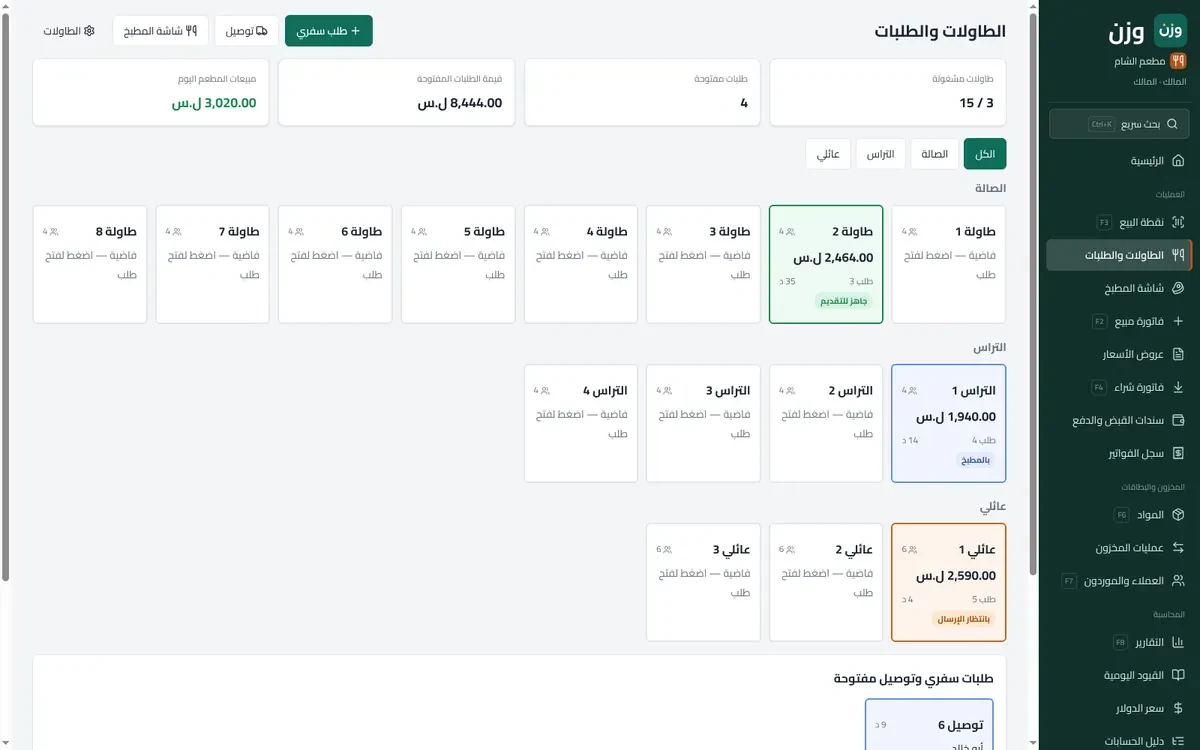The width and height of the screenshot is (1200, 750).
Task: Select the utensils icon for الطاولات والطلبات in sidebar
Action: click(1178, 255)
